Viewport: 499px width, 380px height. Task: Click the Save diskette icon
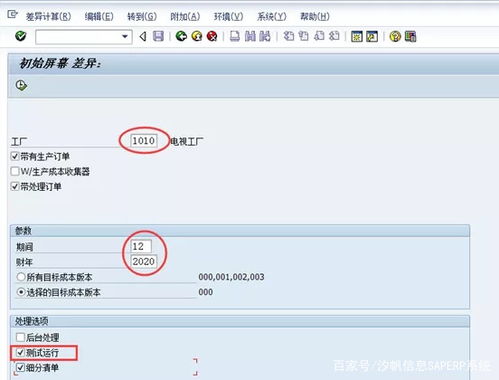pyautogui.click(x=158, y=36)
